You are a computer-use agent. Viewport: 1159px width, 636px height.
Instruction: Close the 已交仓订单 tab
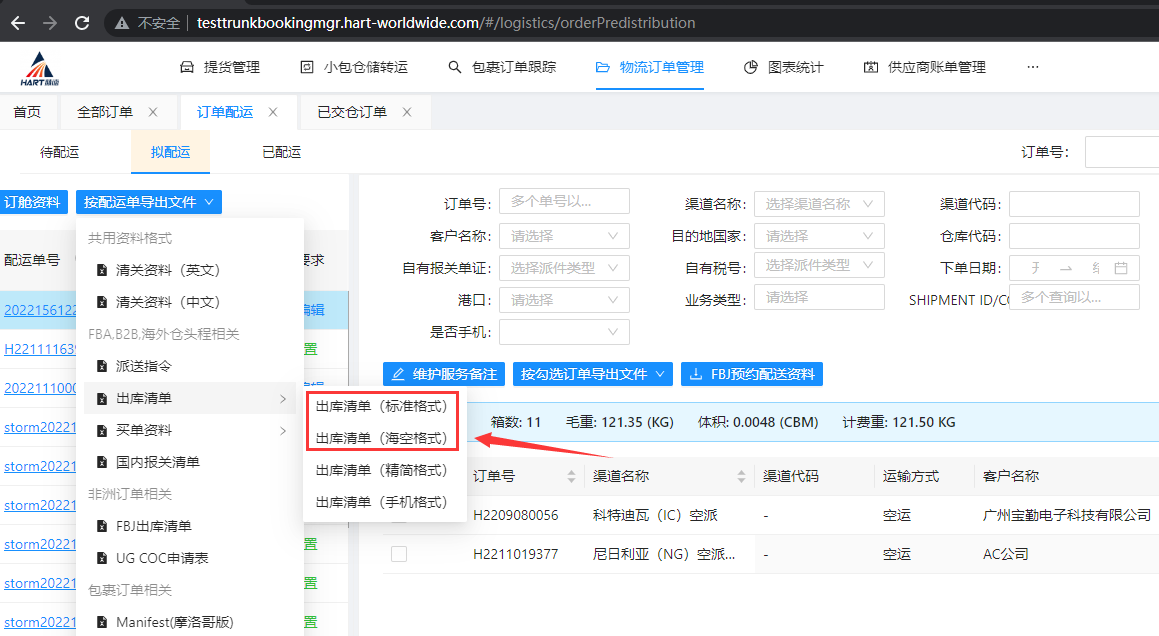[x=407, y=112]
